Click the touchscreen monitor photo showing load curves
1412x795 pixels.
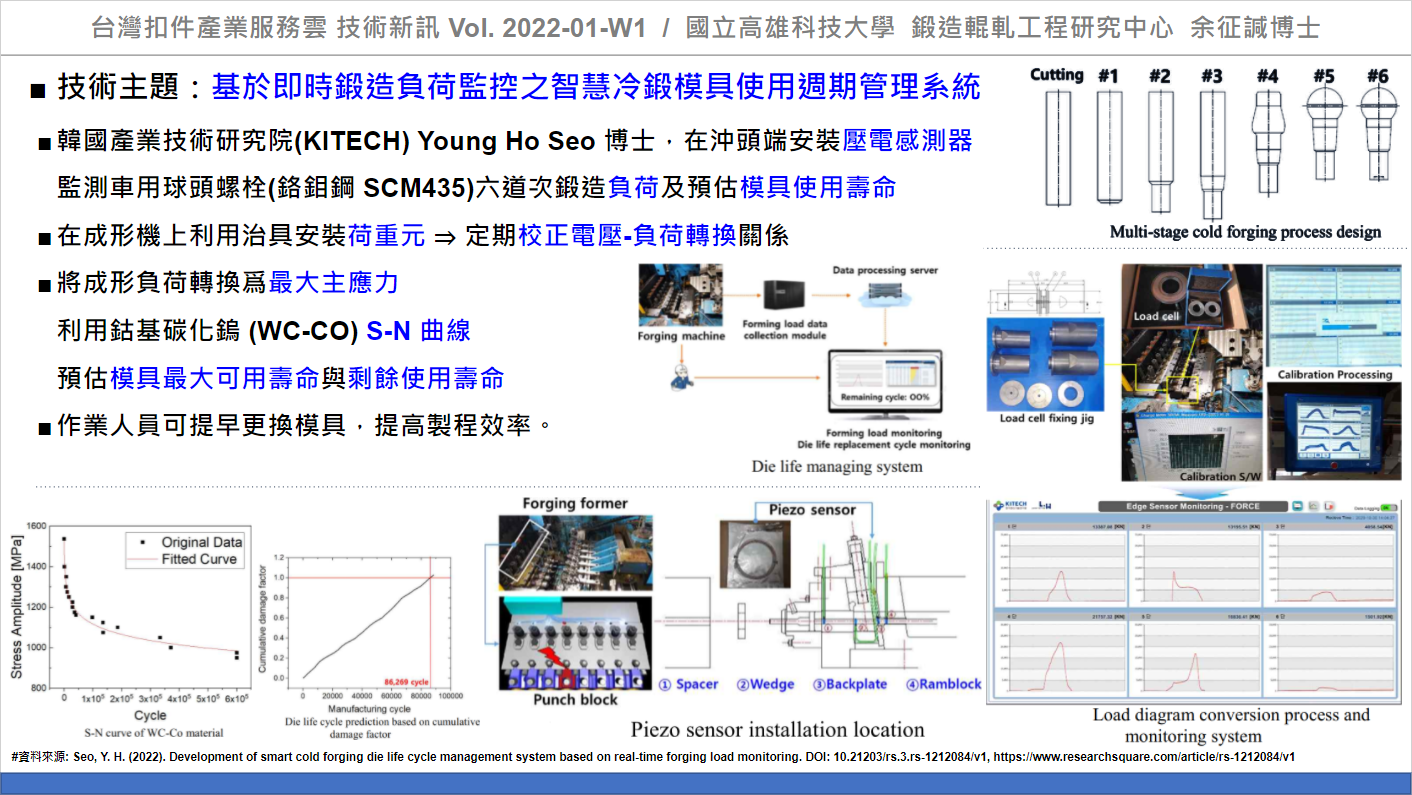[1334, 431]
